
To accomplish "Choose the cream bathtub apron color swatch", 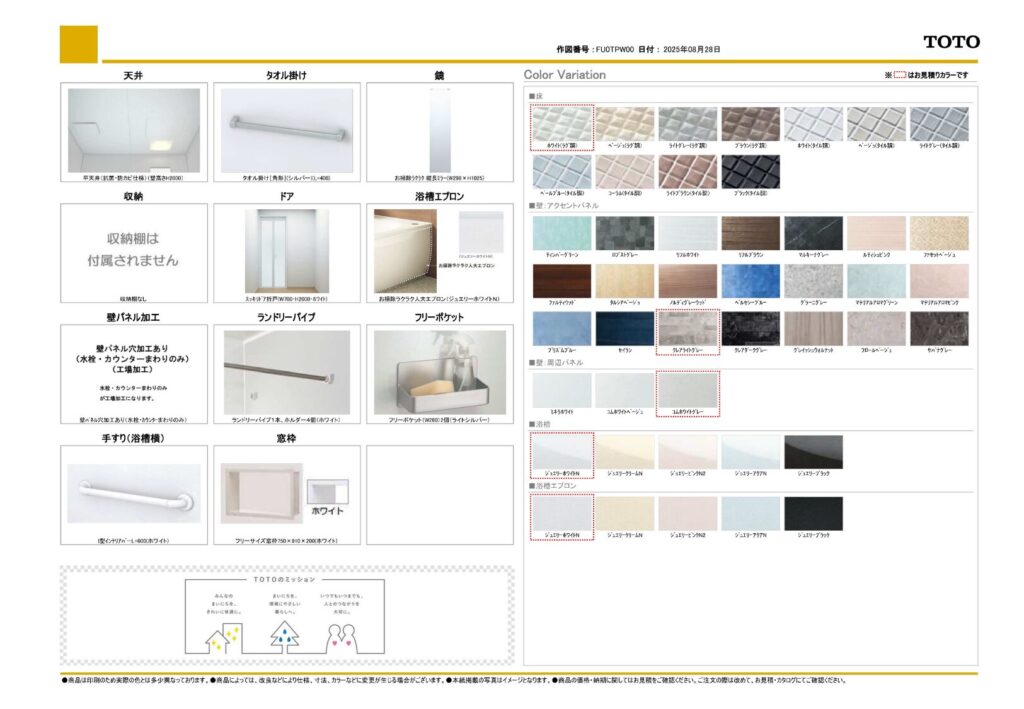I will click(x=624, y=514).
